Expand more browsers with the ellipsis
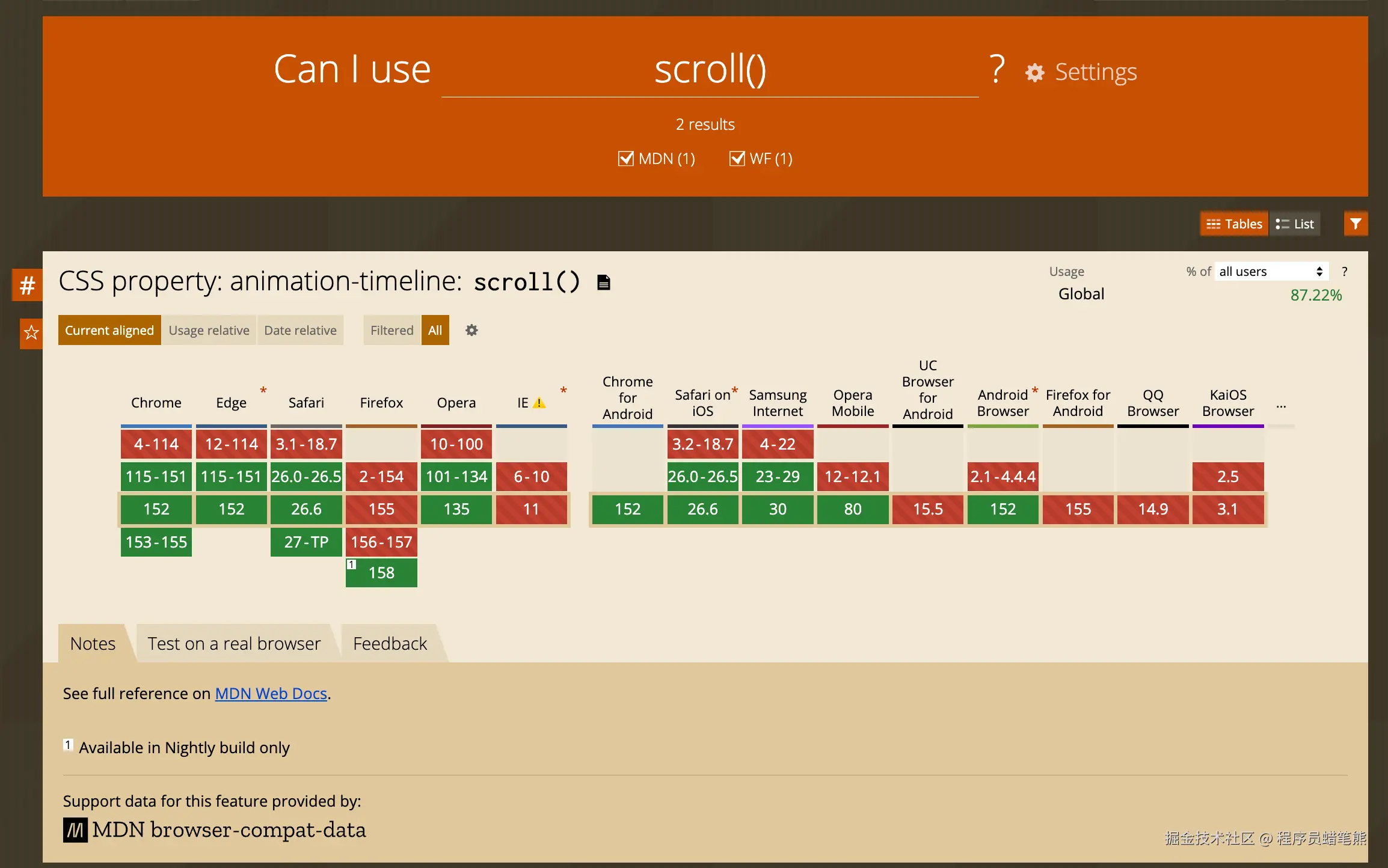The width and height of the screenshot is (1388, 868). point(1281,406)
